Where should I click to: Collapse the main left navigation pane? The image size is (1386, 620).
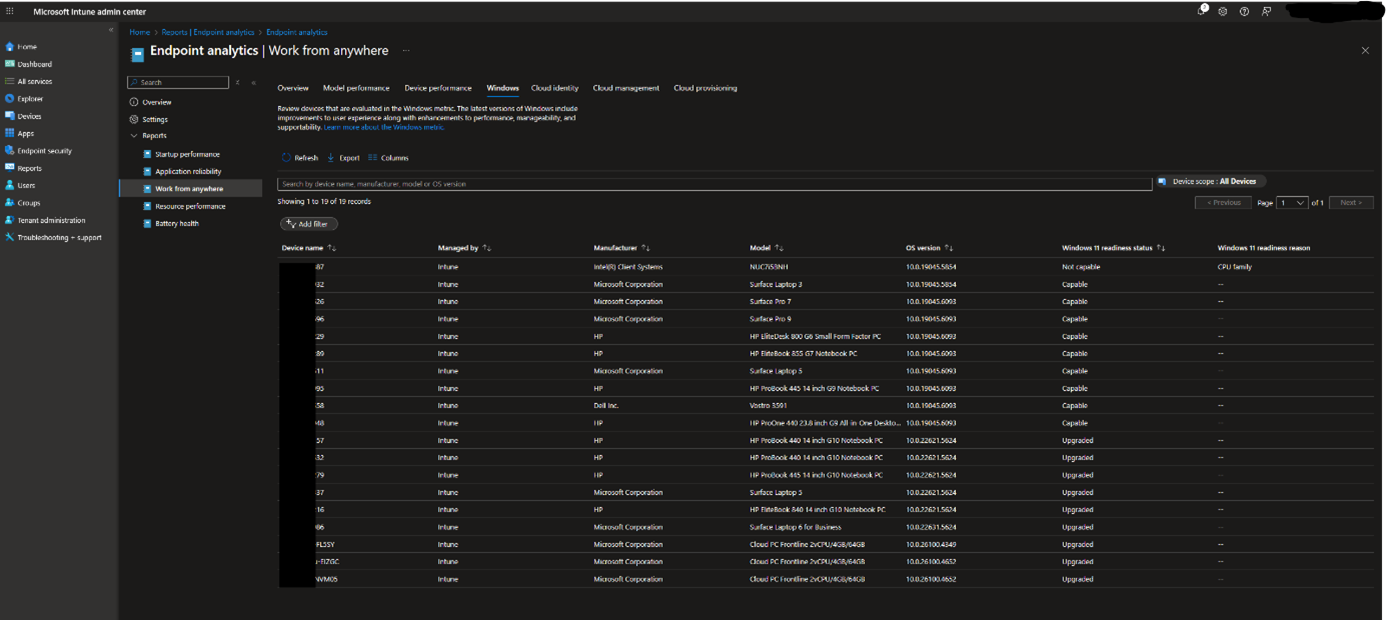click(111, 30)
